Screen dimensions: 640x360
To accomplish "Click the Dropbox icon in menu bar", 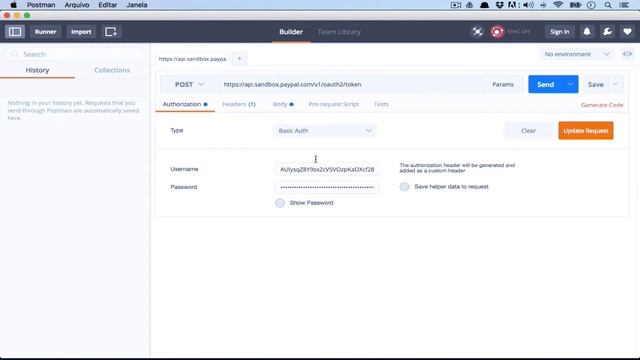I will point(499,5).
